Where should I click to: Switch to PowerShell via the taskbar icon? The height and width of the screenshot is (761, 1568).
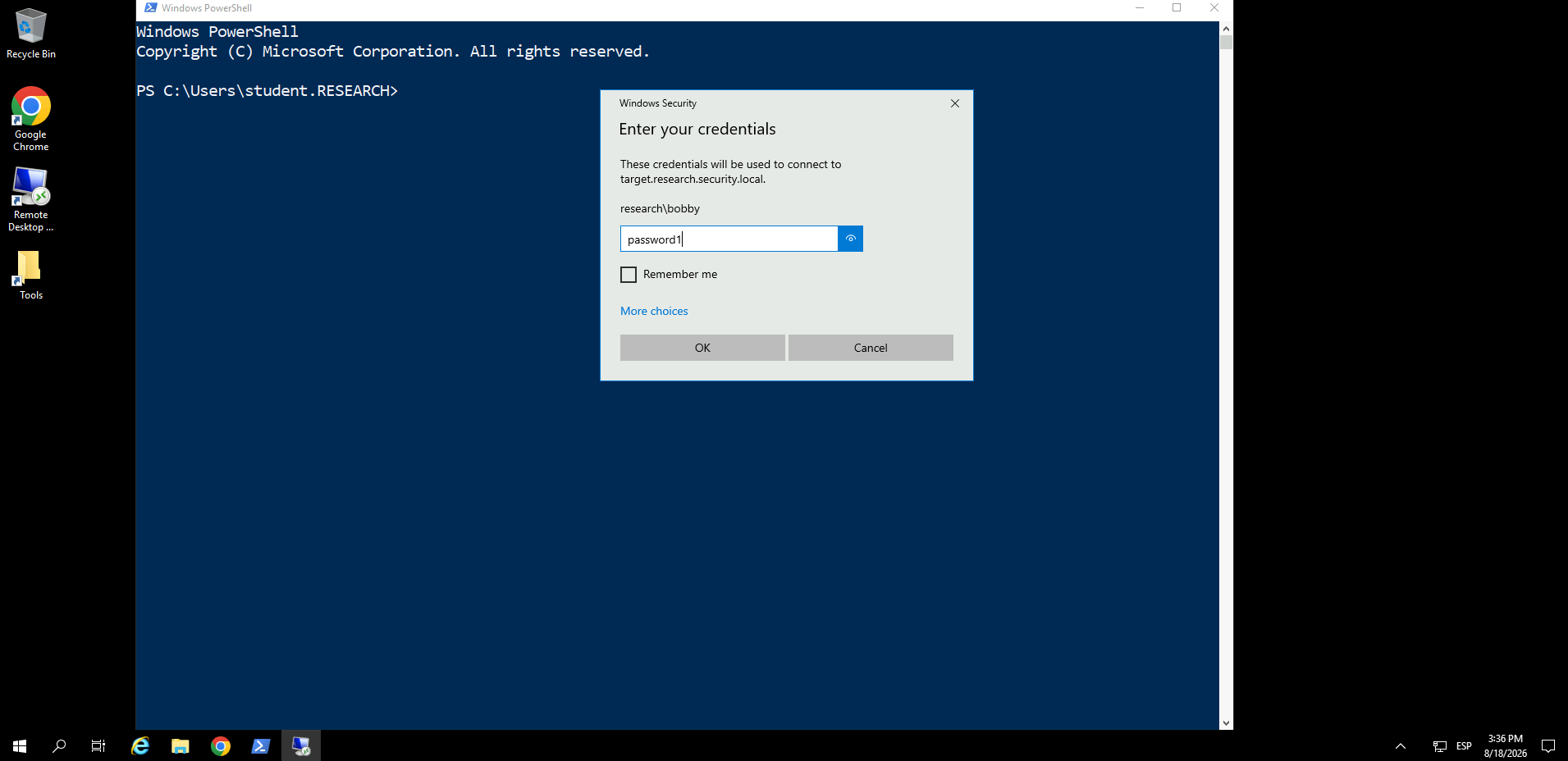[261, 745]
